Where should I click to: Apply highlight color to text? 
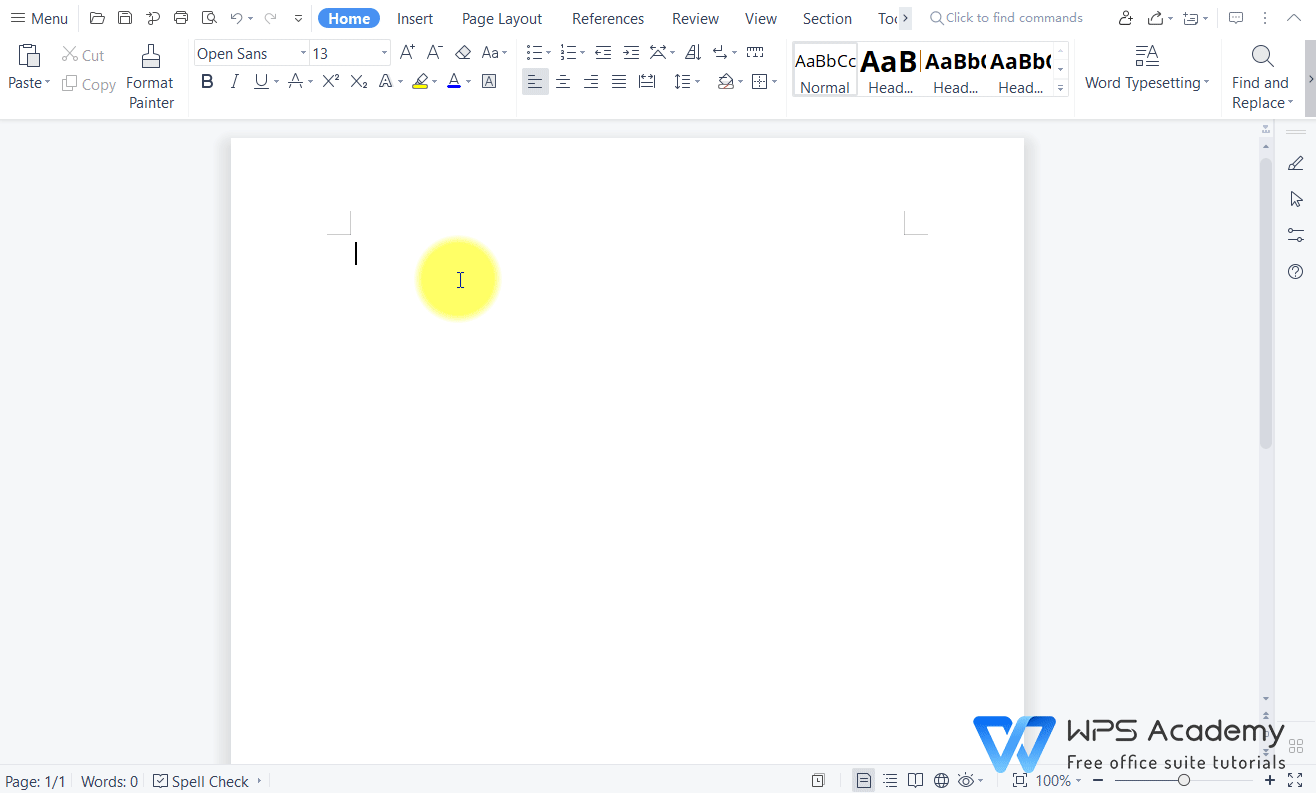pos(421,82)
